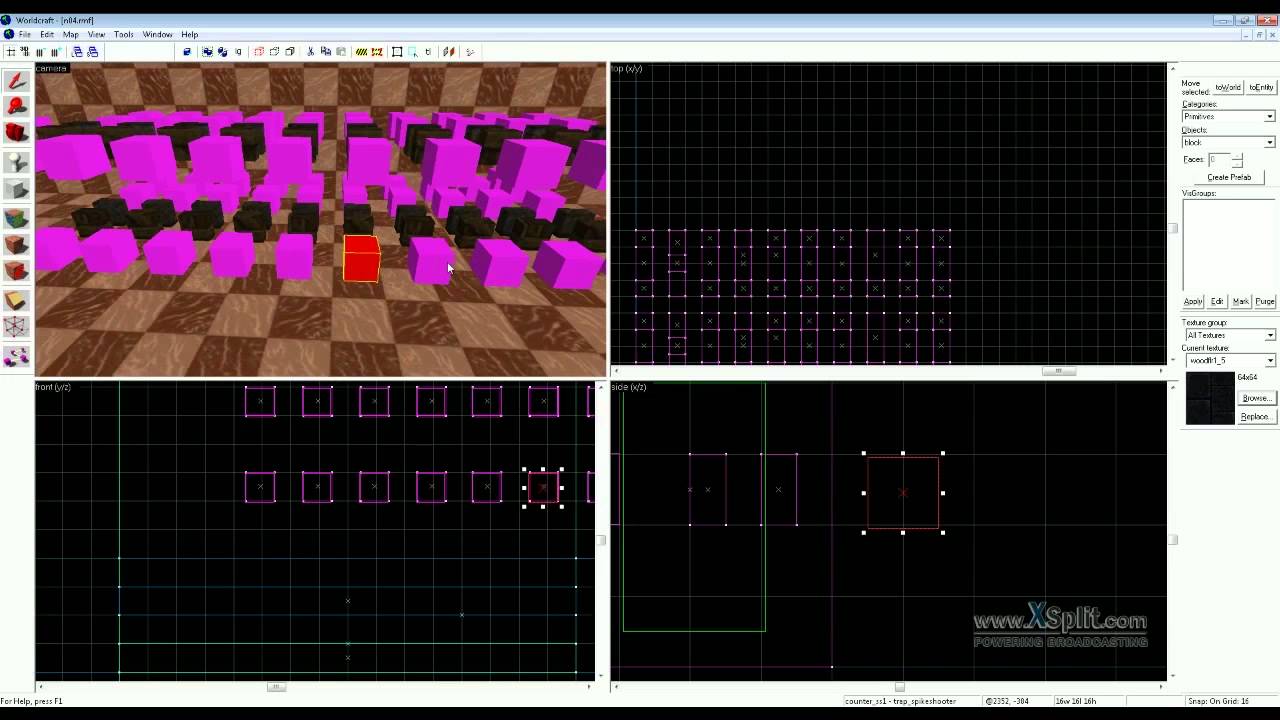This screenshot has height=720, width=1280.
Task: Click the Smaller Grid toolbar icon
Action: point(40,52)
